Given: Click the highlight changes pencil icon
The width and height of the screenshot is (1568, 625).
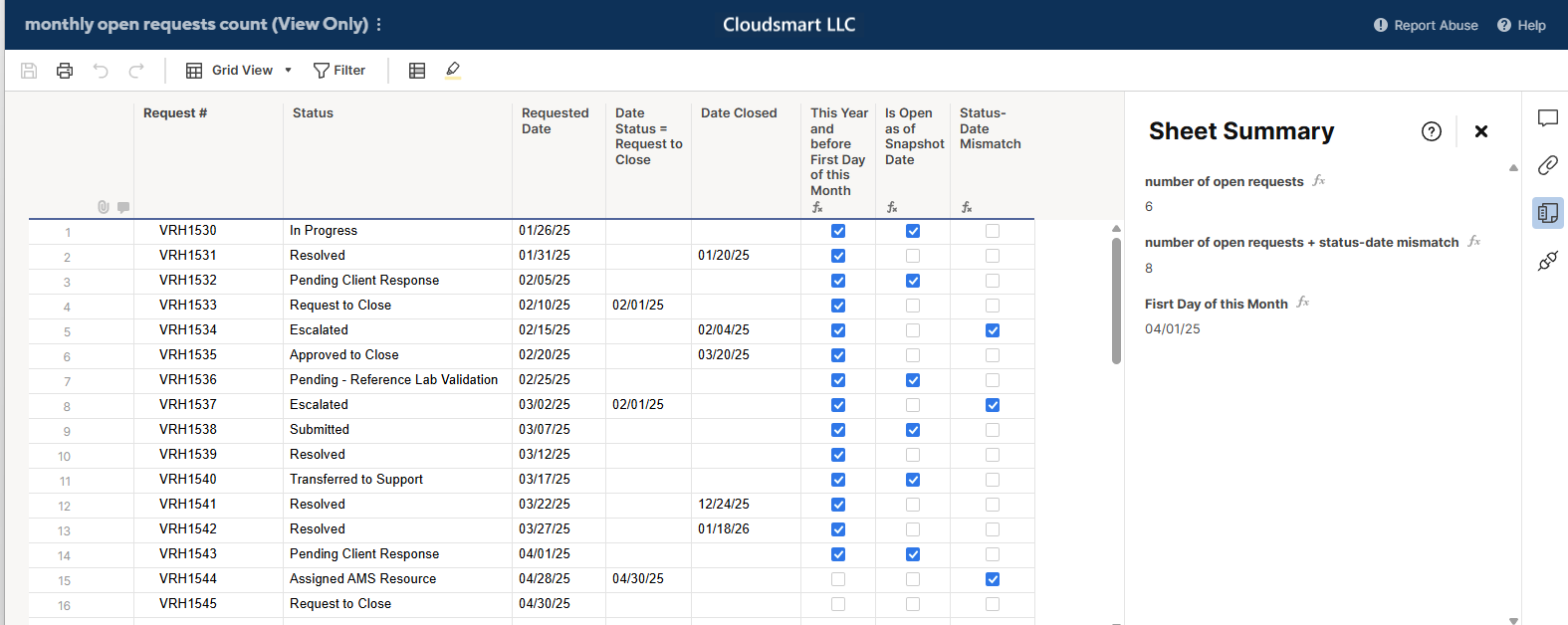Looking at the screenshot, I should tap(453, 70).
